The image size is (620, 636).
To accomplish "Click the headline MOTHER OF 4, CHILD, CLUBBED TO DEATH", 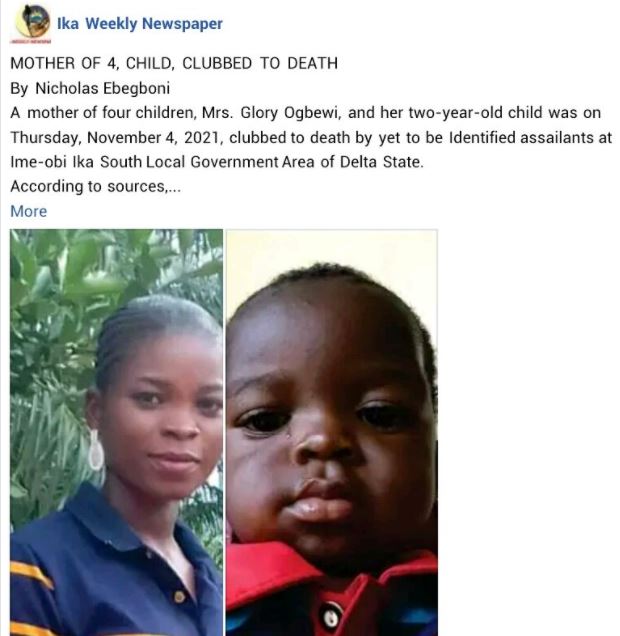I will tap(174, 64).
